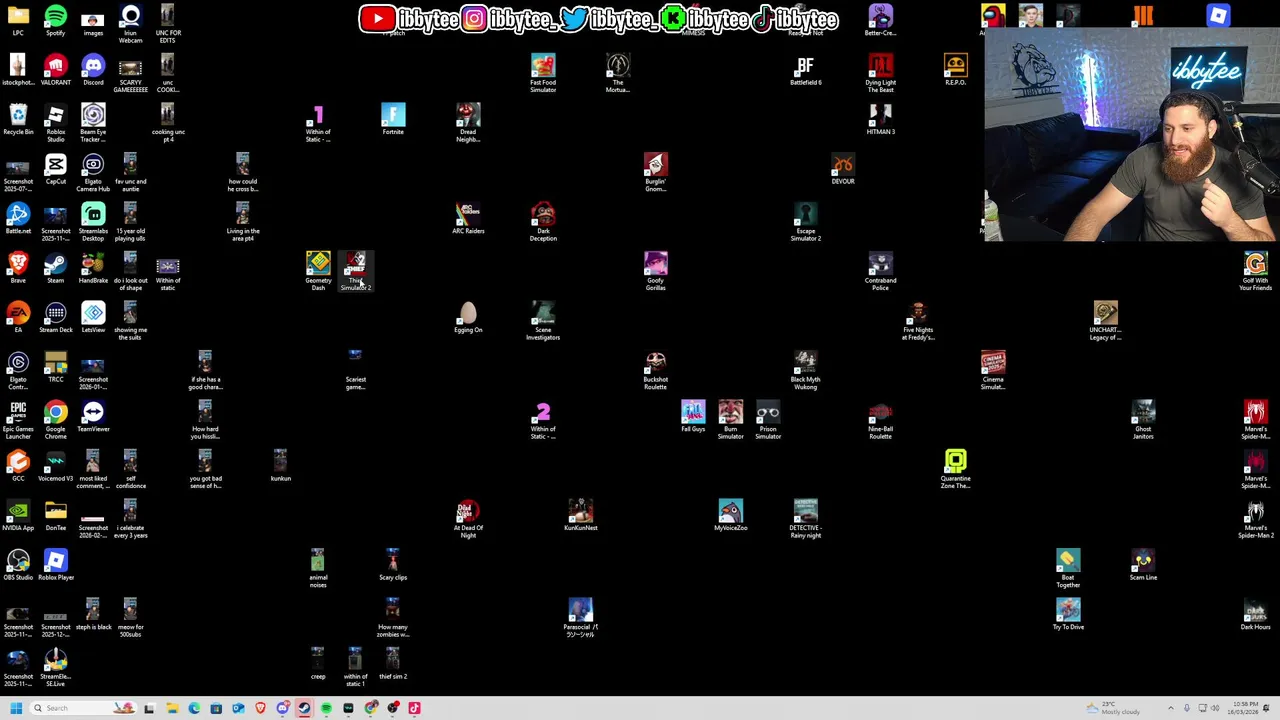The height and width of the screenshot is (720, 1280).
Task: Launch Roblox Player from desktop
Action: (55, 566)
